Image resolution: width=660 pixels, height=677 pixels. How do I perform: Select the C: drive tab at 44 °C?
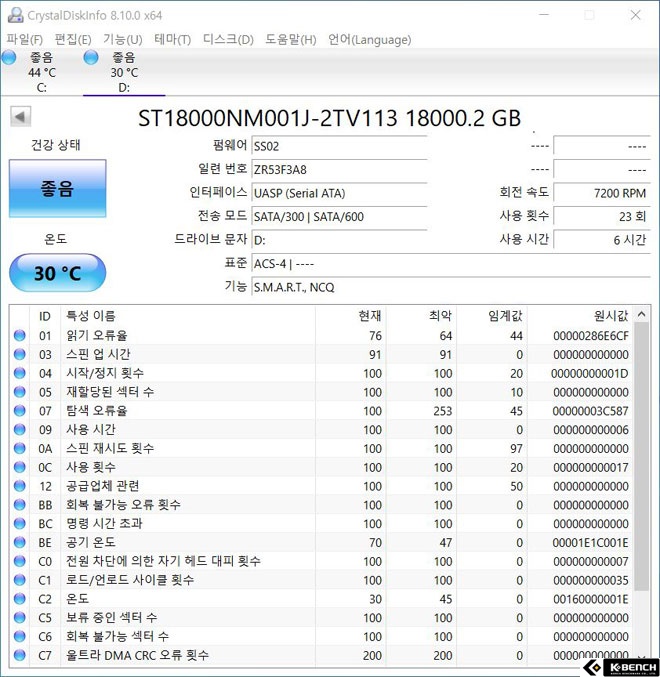click(41, 72)
